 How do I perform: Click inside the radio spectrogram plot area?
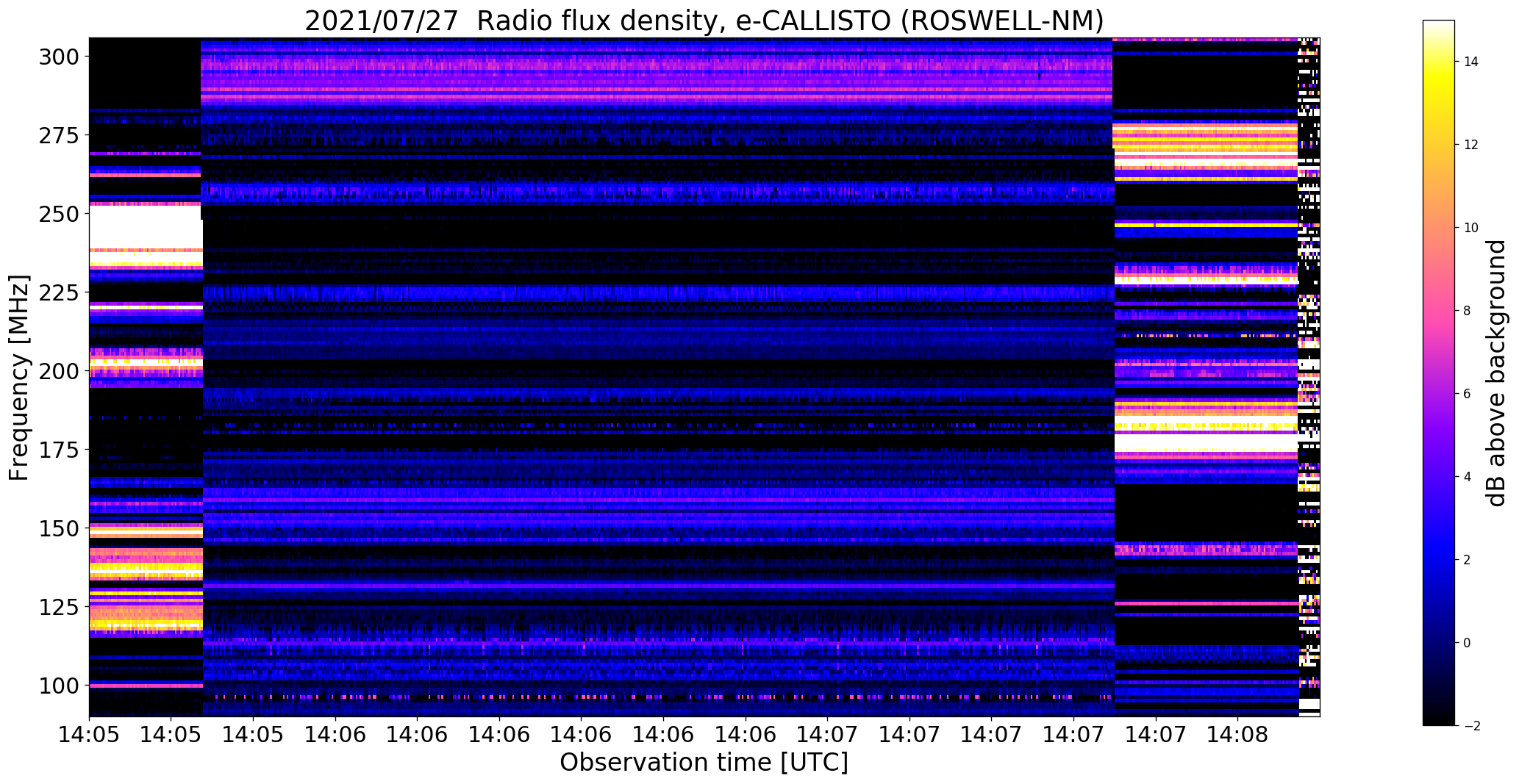coord(704,377)
